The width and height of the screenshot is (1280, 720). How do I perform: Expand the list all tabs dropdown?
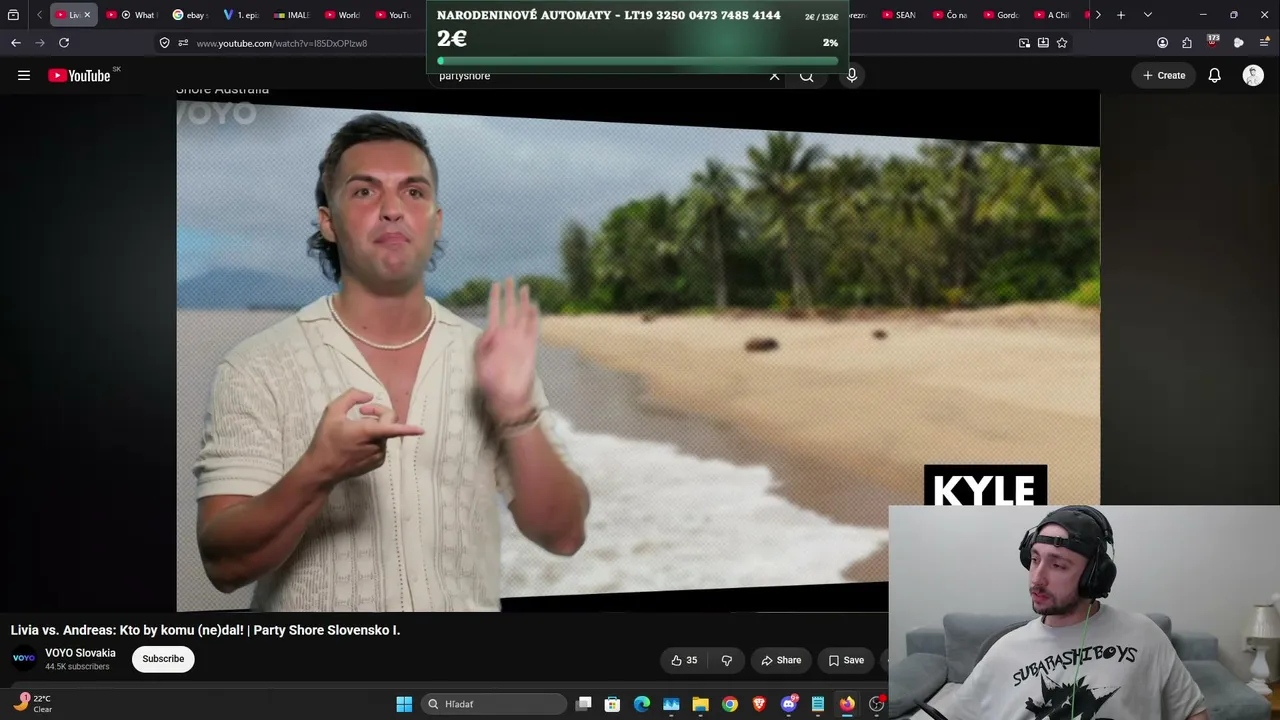tap(1147, 15)
